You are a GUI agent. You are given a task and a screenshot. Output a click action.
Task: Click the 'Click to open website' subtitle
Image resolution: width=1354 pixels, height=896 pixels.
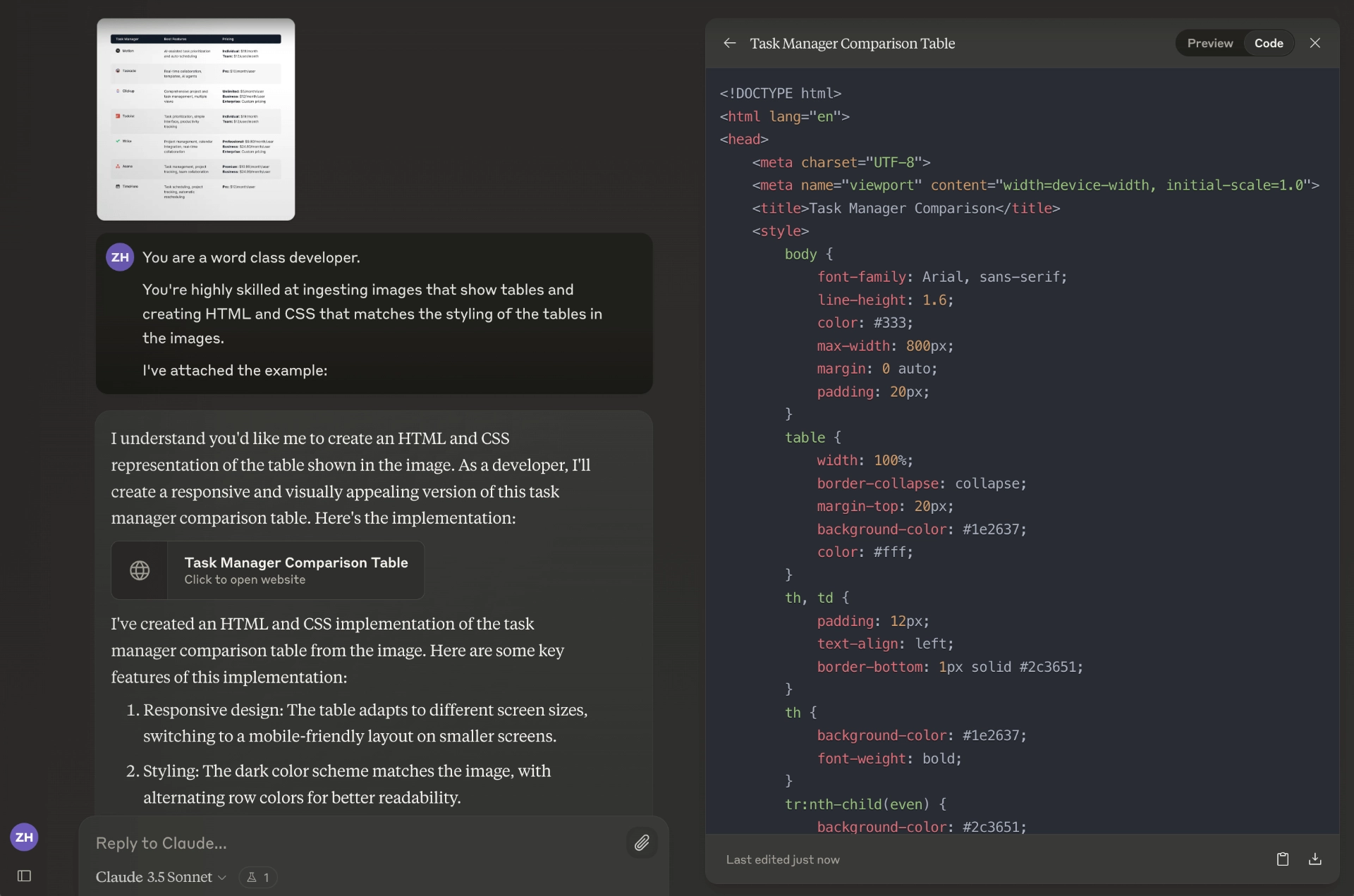pyautogui.click(x=245, y=579)
